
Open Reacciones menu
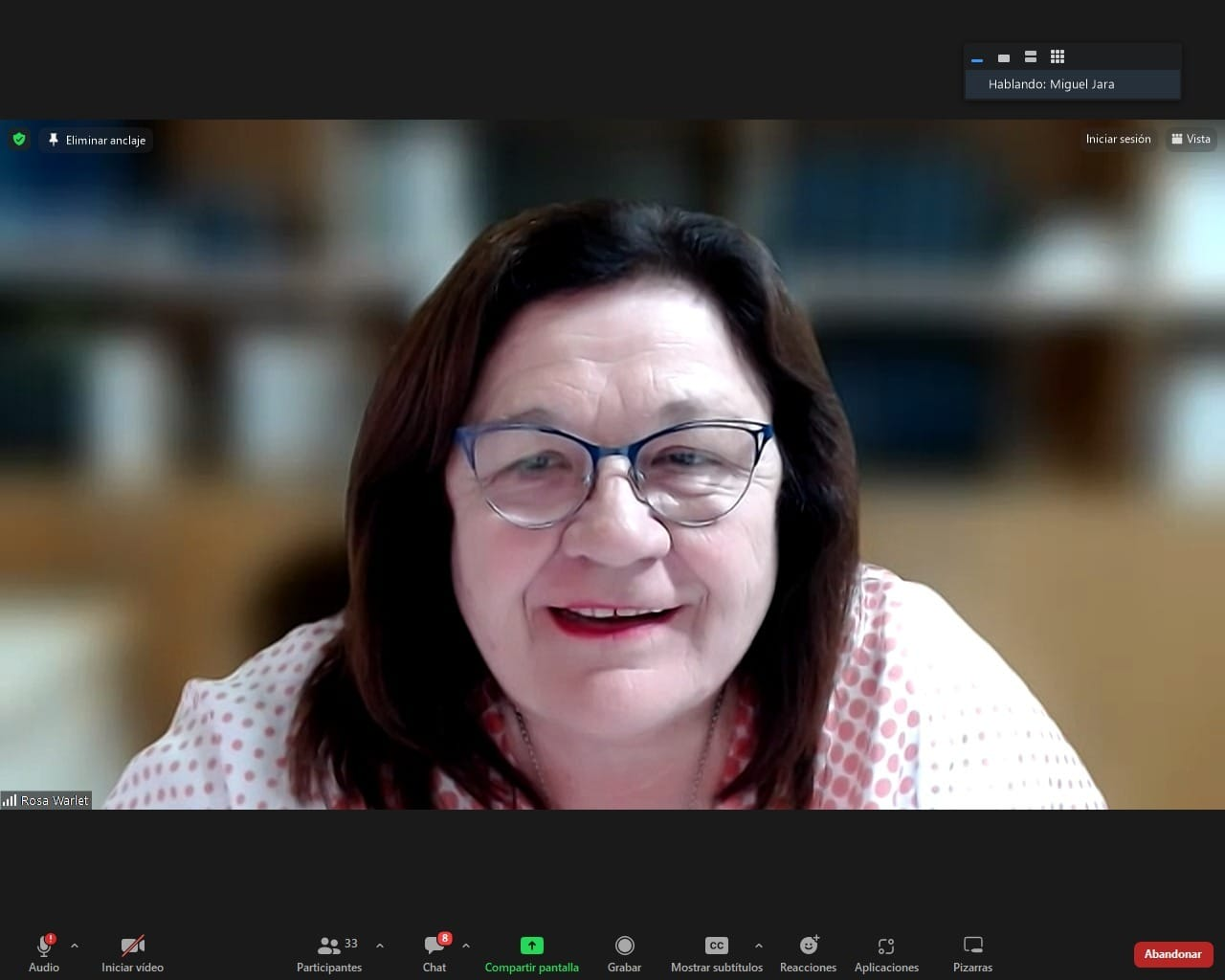(x=809, y=953)
